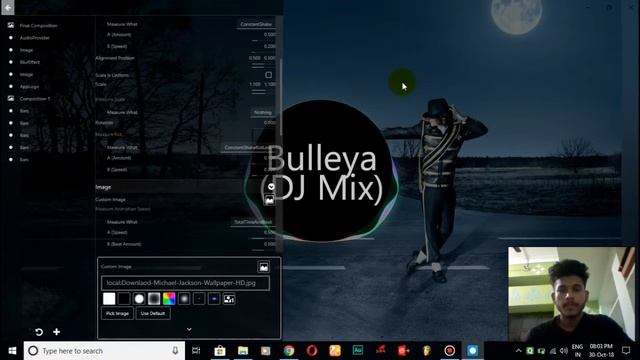Select the BlurEffect layer
The image size is (640, 360).
pyautogui.click(x=30, y=62)
